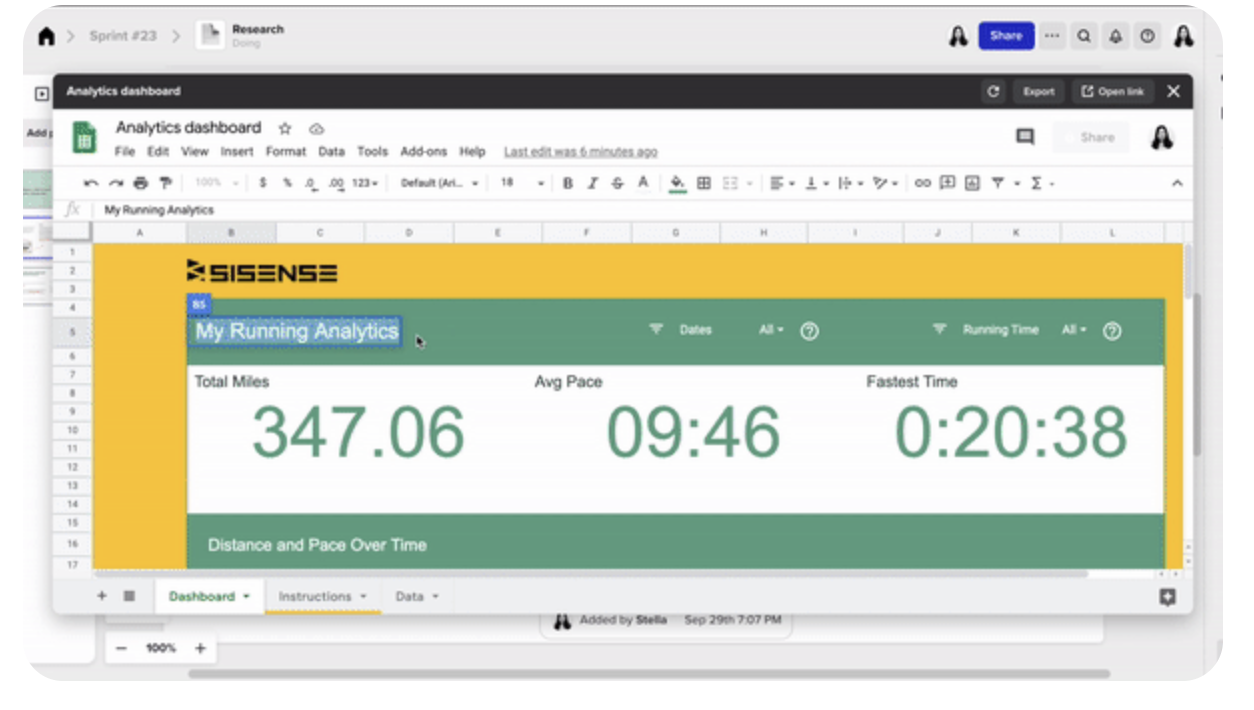The image size is (1254, 710).
Task: Zoom in with the plus button beside 100%
Action: (200, 648)
